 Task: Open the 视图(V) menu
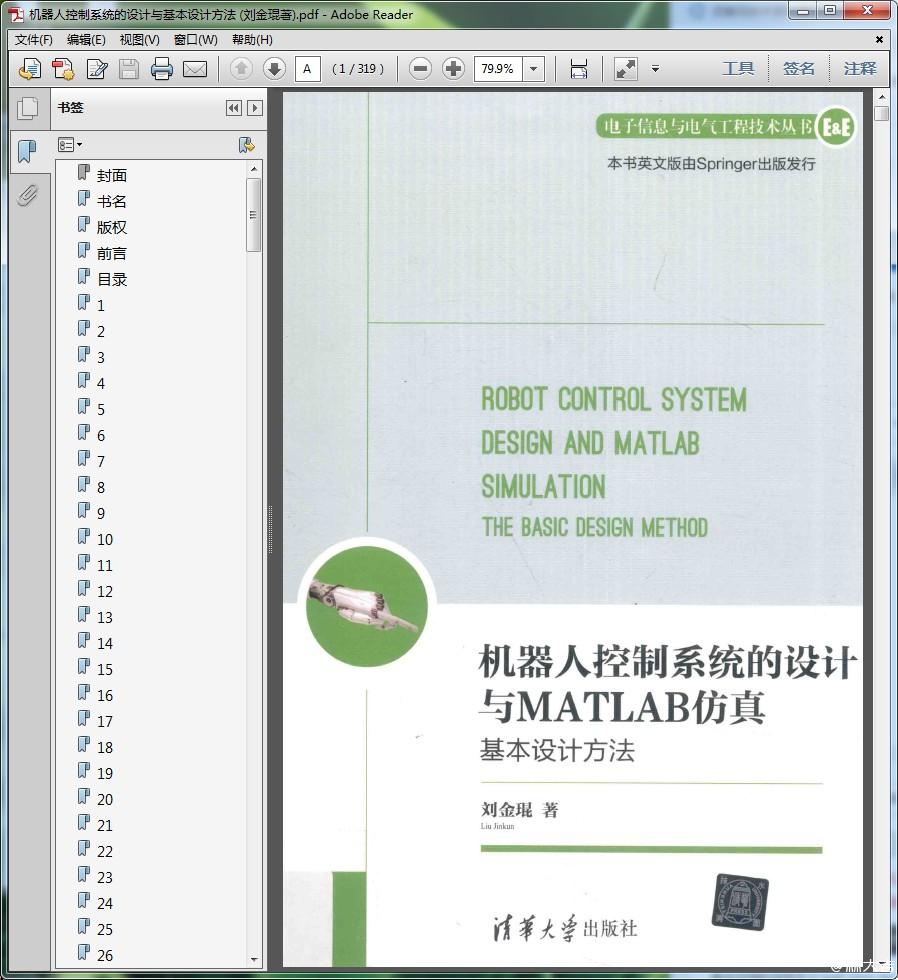click(139, 40)
